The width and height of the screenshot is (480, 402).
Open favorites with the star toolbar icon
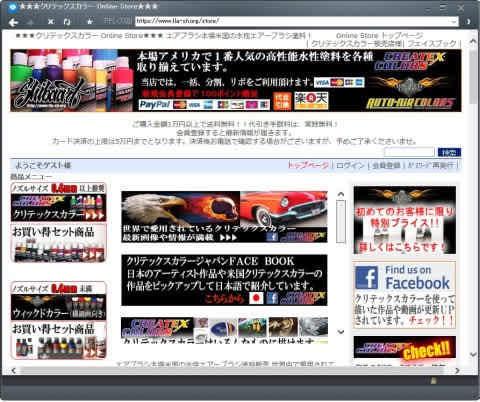89,21
